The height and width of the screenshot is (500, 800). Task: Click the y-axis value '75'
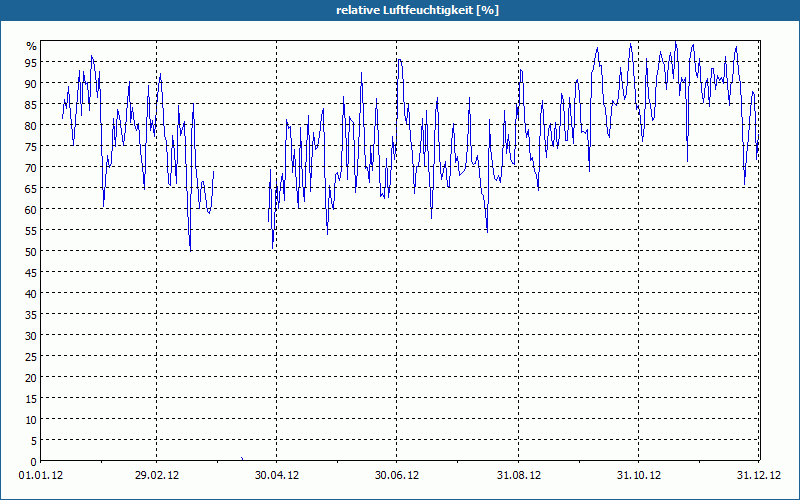click(32, 146)
